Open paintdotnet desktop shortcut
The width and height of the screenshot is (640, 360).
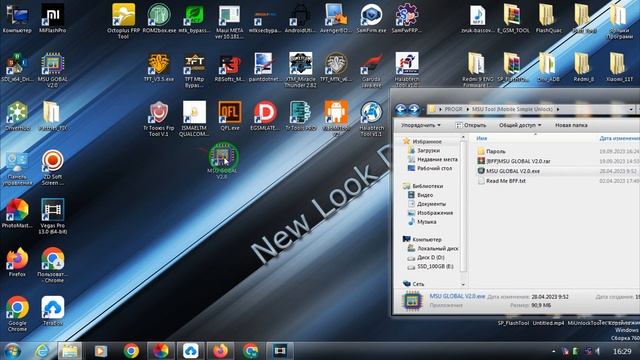pos(264,67)
